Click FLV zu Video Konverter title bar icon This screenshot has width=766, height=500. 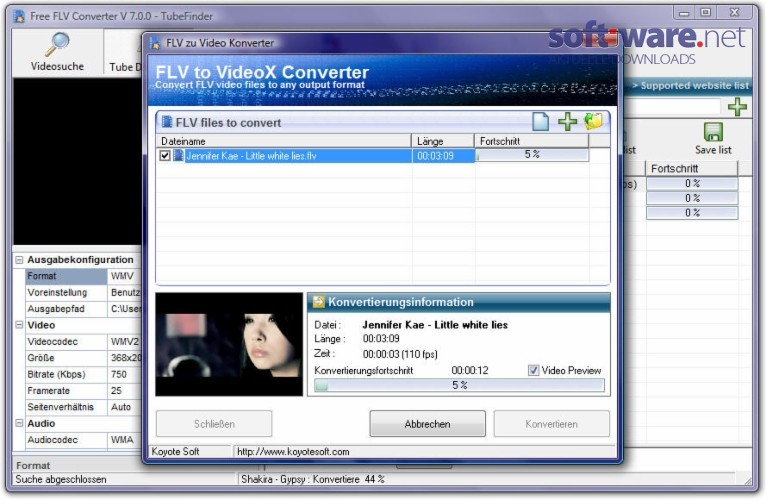coord(155,43)
